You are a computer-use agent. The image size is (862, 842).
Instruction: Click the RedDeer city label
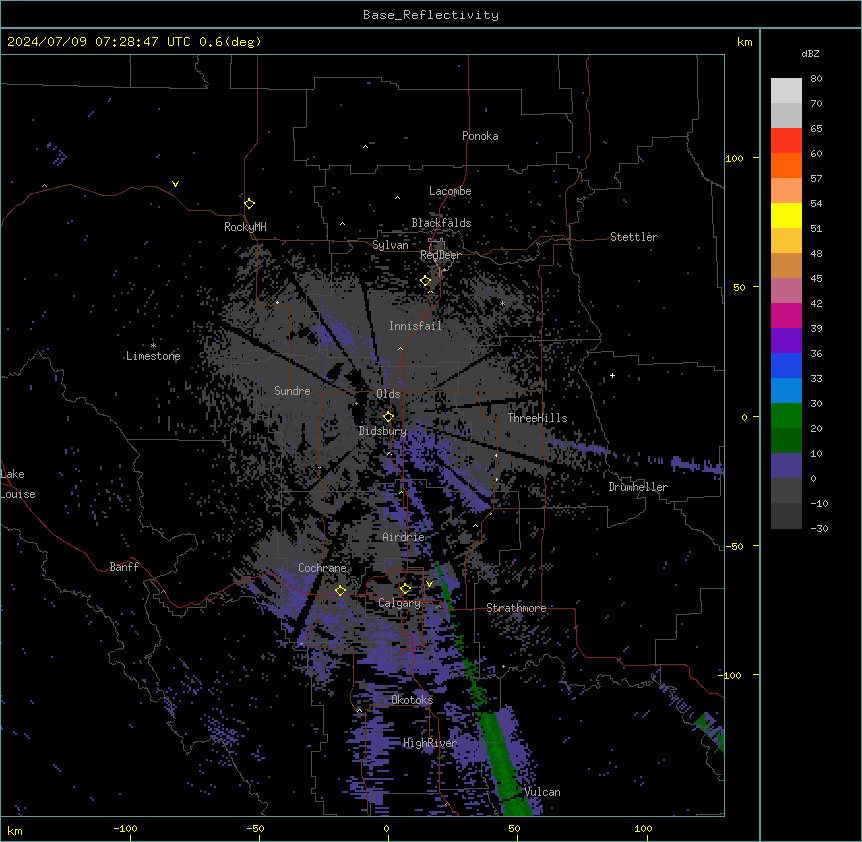(440, 255)
